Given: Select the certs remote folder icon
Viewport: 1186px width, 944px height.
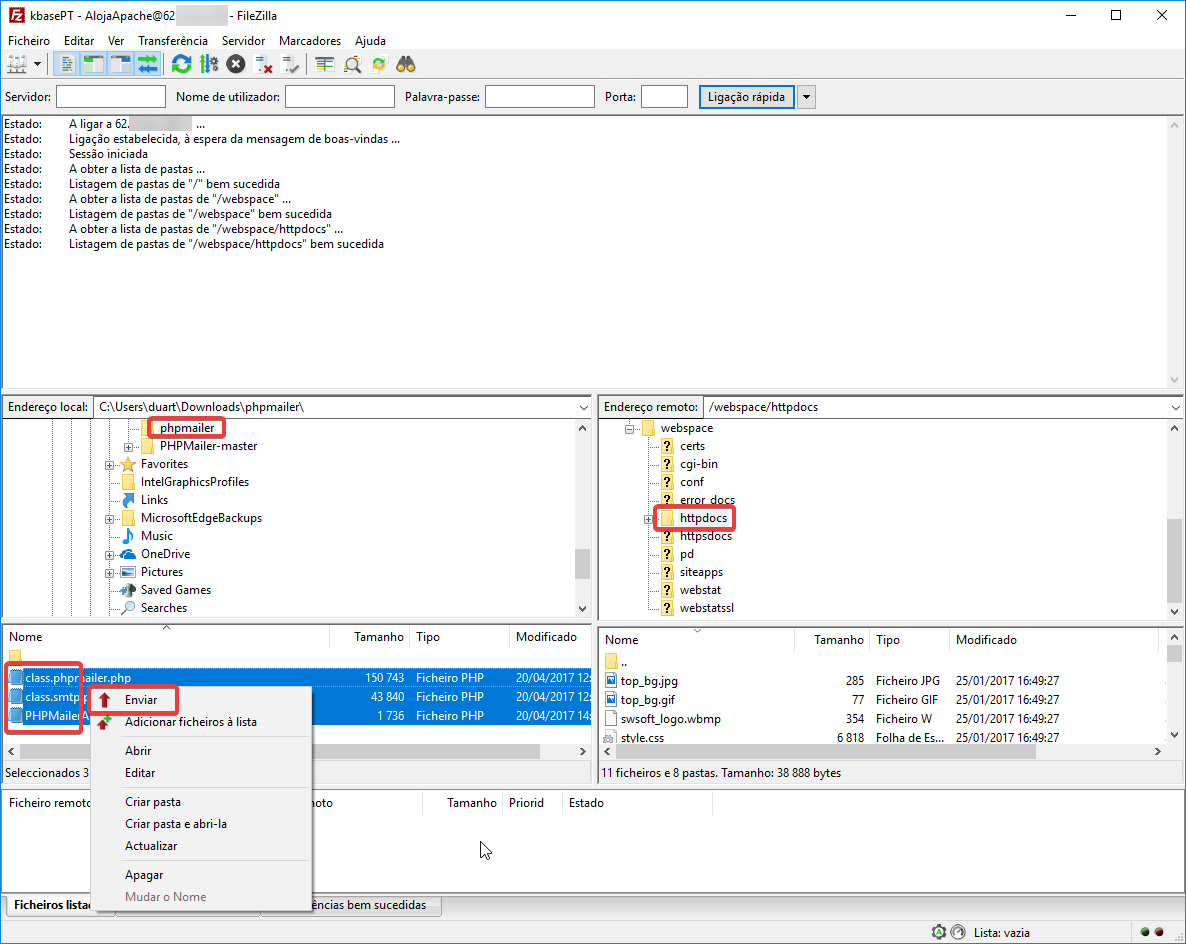Looking at the screenshot, I should tap(667, 446).
